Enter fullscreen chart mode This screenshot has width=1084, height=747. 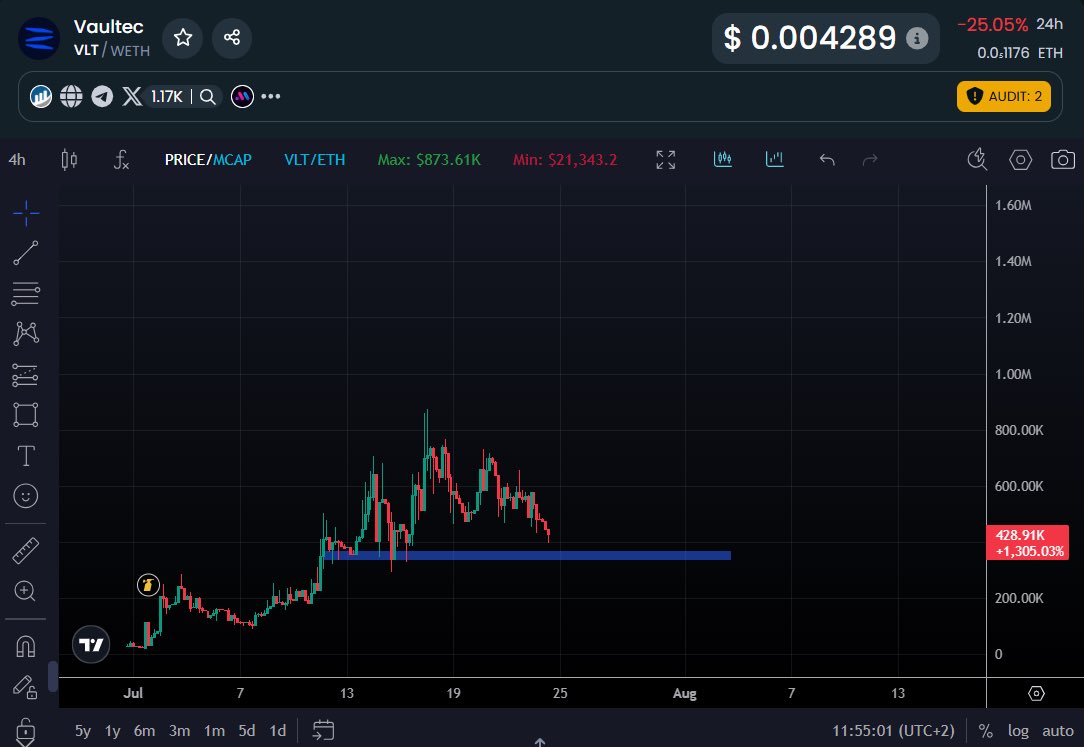click(666, 160)
